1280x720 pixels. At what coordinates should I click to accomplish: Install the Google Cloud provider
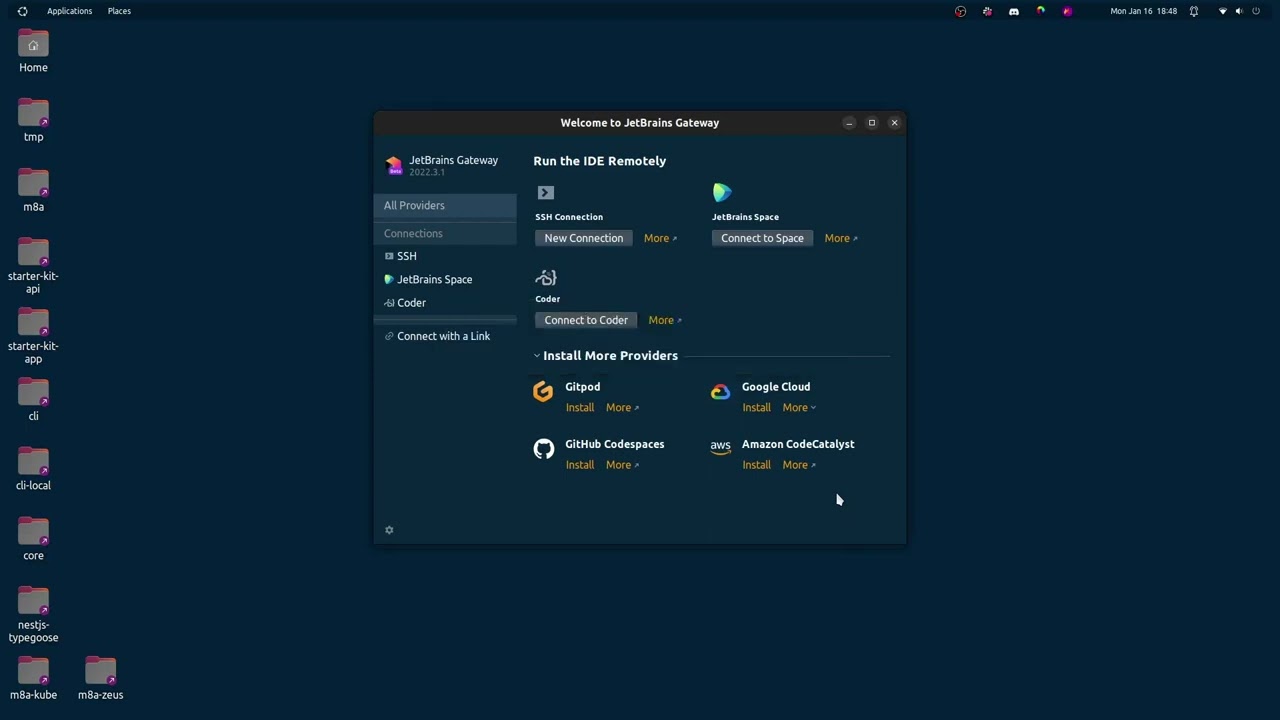point(756,407)
